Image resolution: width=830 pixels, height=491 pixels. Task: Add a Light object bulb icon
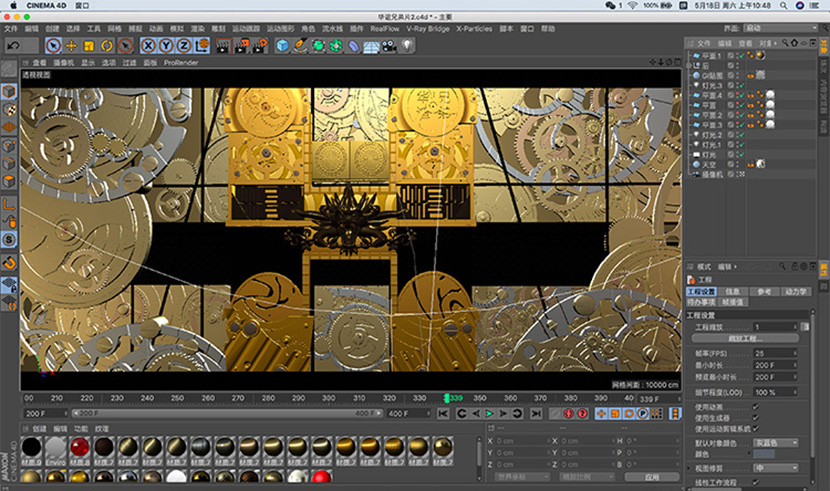pos(407,46)
